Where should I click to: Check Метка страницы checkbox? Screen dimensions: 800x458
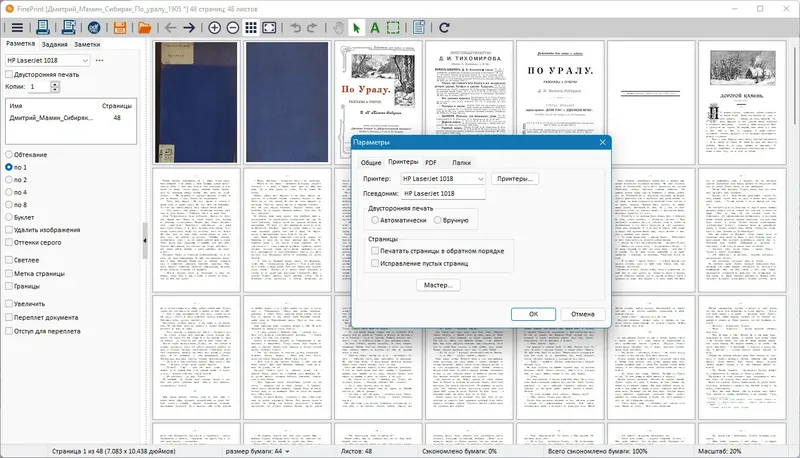coord(9,273)
